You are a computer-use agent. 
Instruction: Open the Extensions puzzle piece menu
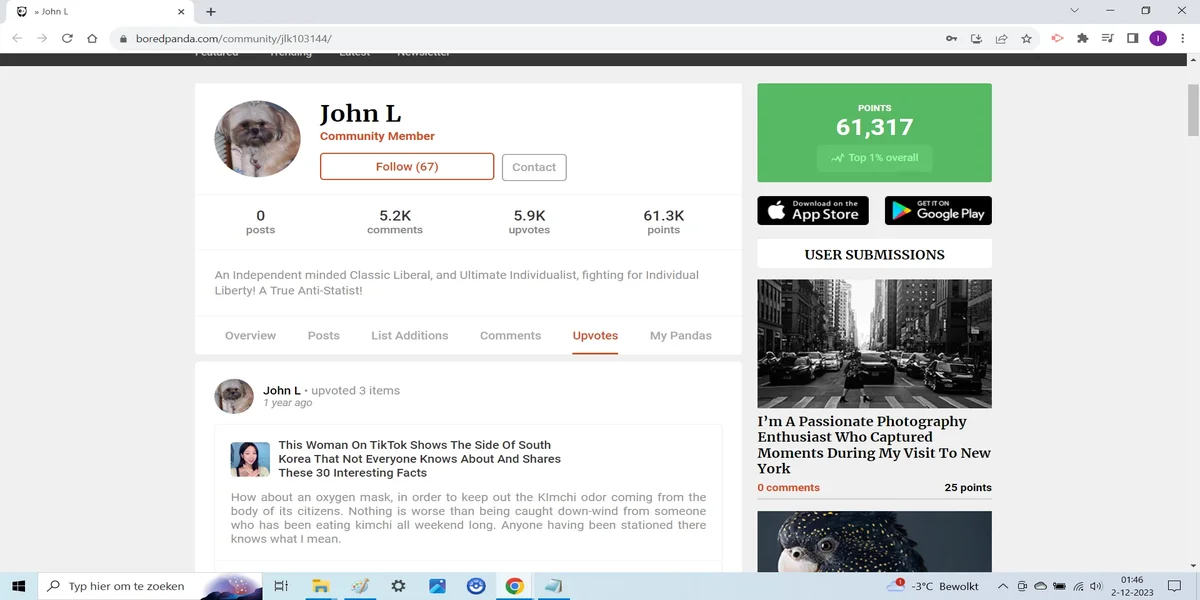point(1082,38)
